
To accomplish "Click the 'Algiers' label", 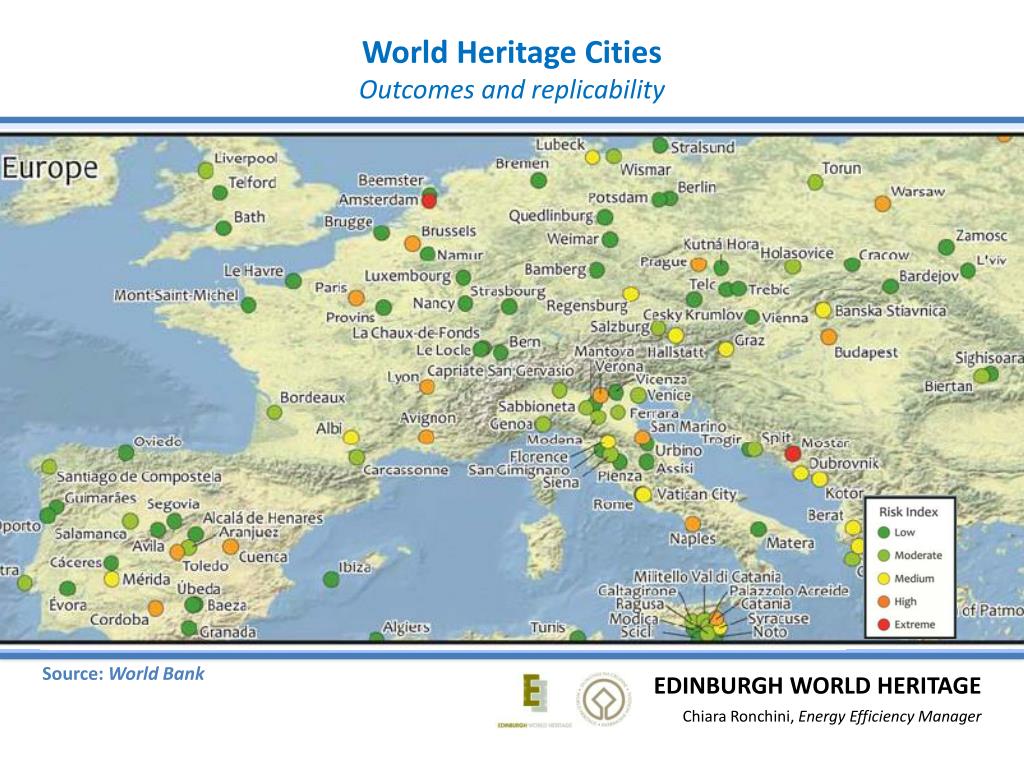I will (406, 628).
